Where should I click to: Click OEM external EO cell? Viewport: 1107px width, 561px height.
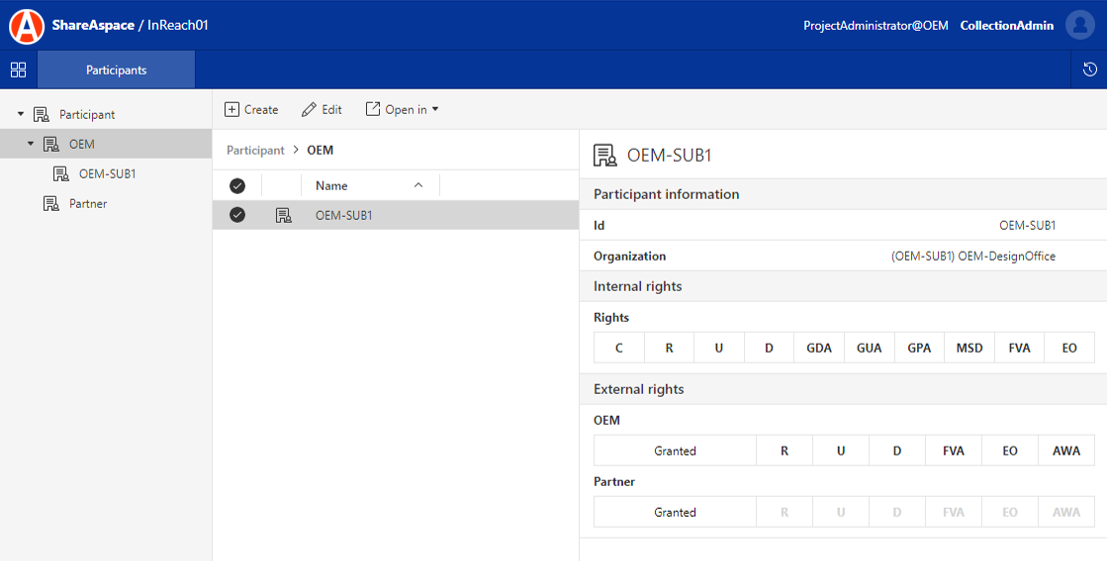click(x=1010, y=451)
